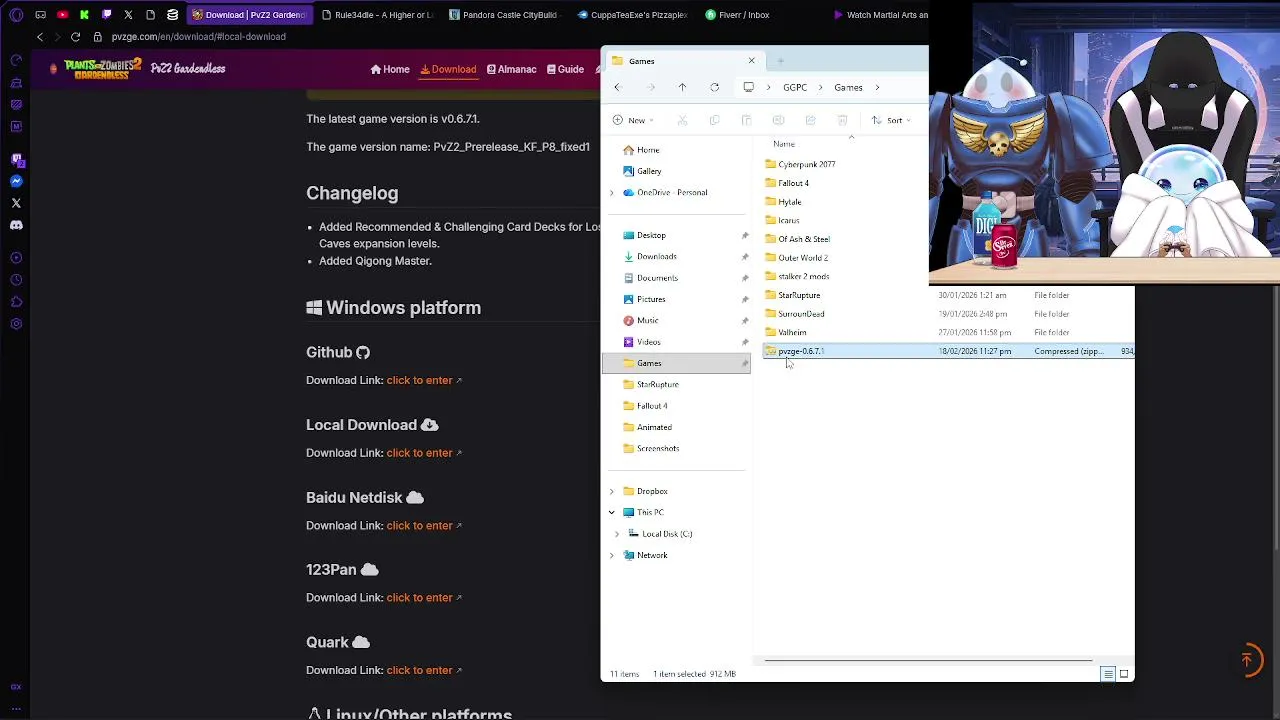Screen dimensions: 1280x720
Task: Click Baidu Netdisk 'click to enter' link
Action: pos(420,526)
